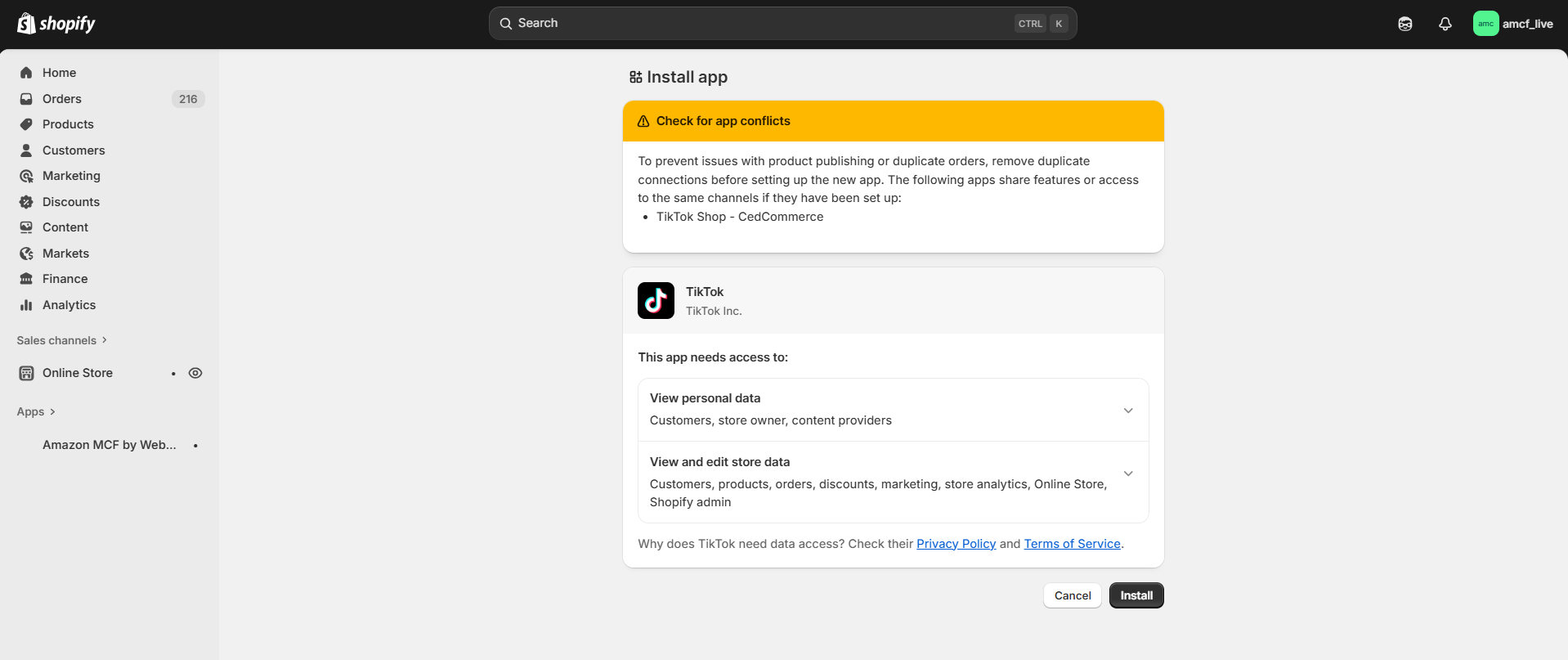The image size is (1568, 660).
Task: View Online Store using the eye icon
Action: tap(195, 373)
